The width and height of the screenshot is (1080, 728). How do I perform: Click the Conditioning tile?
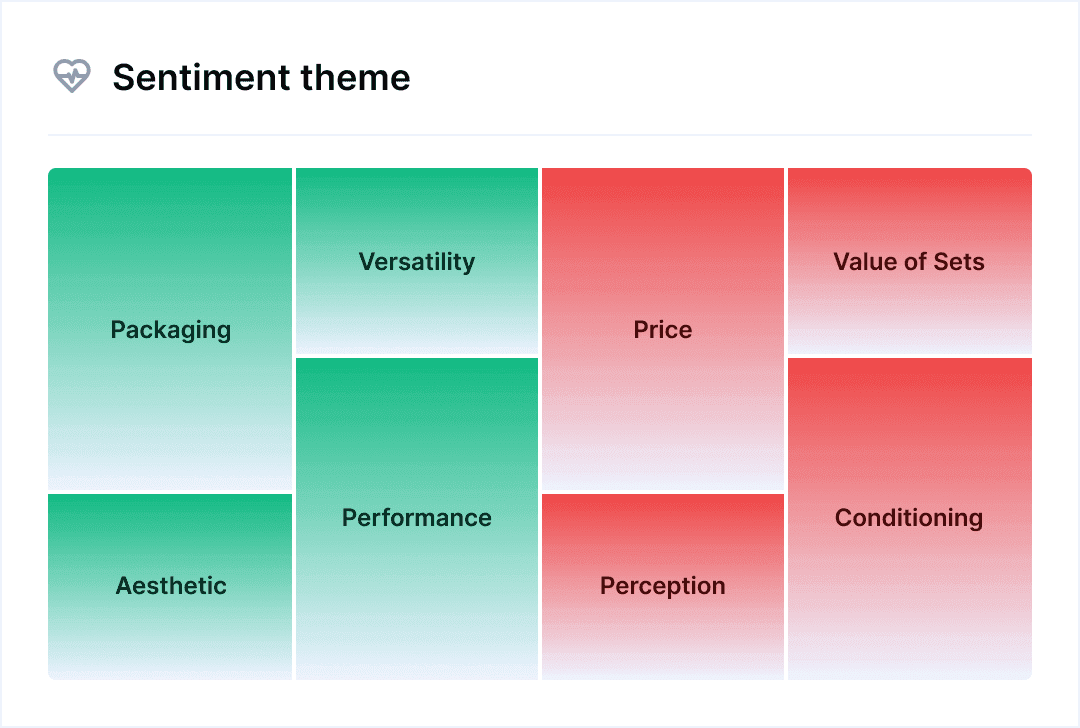click(x=909, y=580)
